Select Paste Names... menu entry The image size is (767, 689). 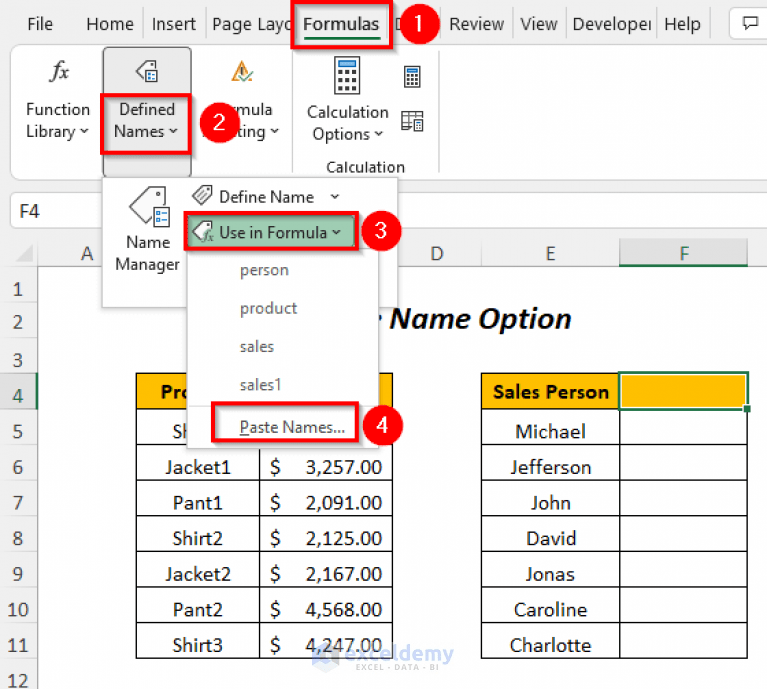(292, 427)
